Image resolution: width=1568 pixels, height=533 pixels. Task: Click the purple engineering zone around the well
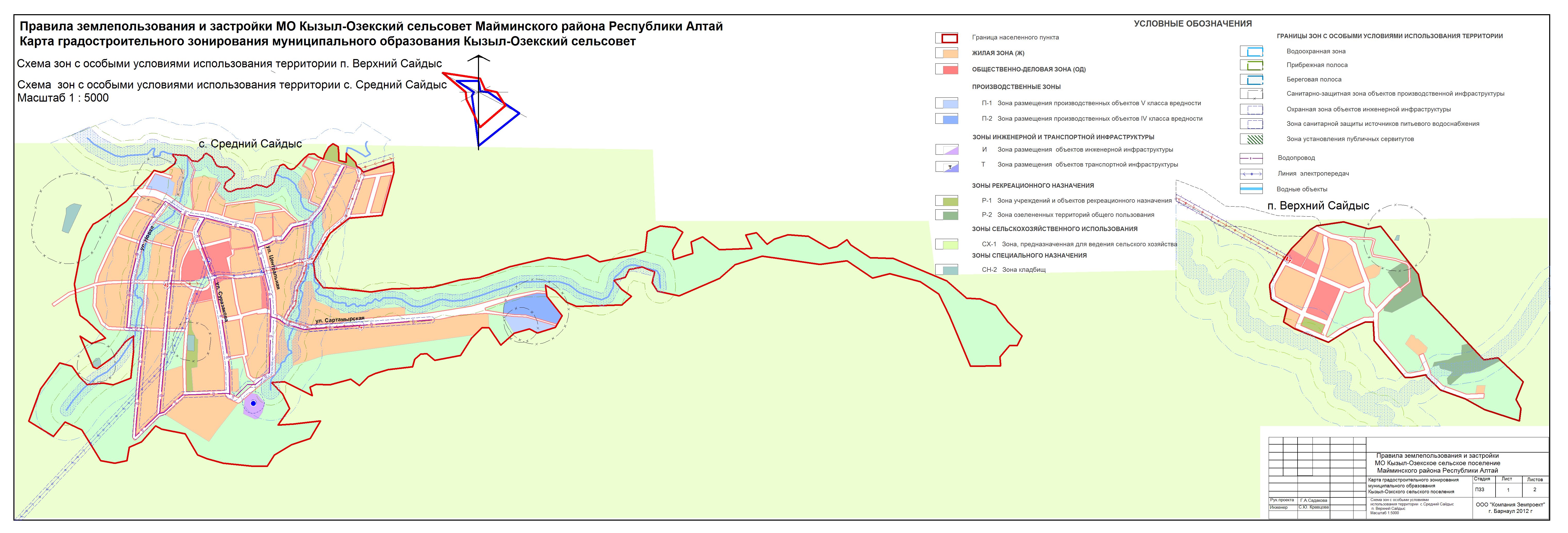[253, 405]
